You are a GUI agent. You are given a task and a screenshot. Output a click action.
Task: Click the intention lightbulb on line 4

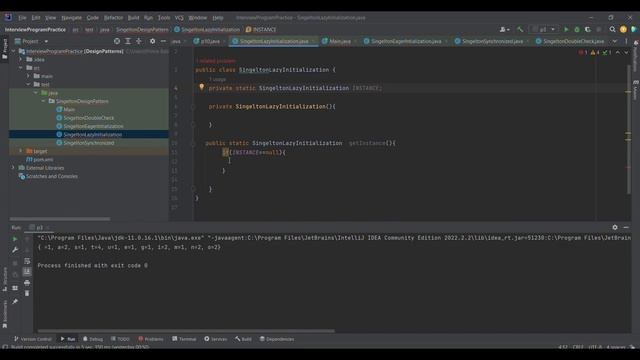point(202,87)
